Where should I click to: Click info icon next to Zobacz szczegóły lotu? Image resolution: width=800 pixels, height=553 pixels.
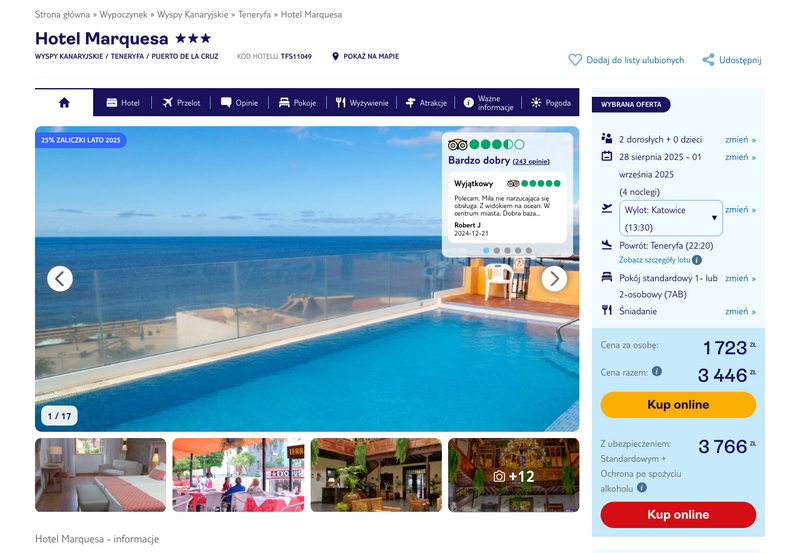tap(697, 260)
